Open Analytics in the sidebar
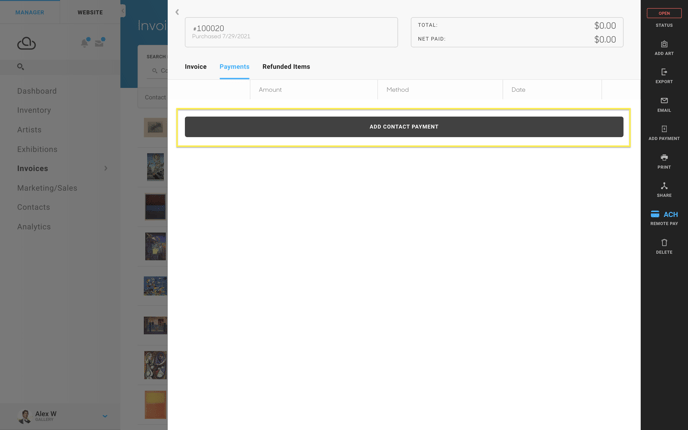Image resolution: width=688 pixels, height=430 pixels. click(34, 227)
